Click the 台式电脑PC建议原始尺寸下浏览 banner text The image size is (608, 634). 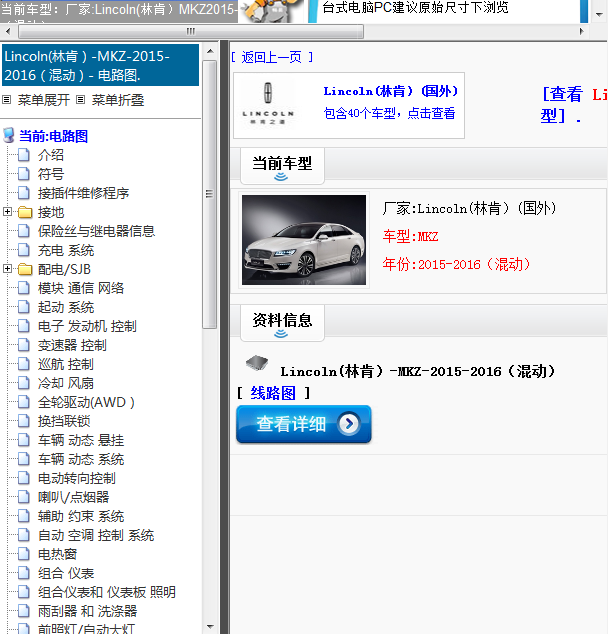pos(415,7)
